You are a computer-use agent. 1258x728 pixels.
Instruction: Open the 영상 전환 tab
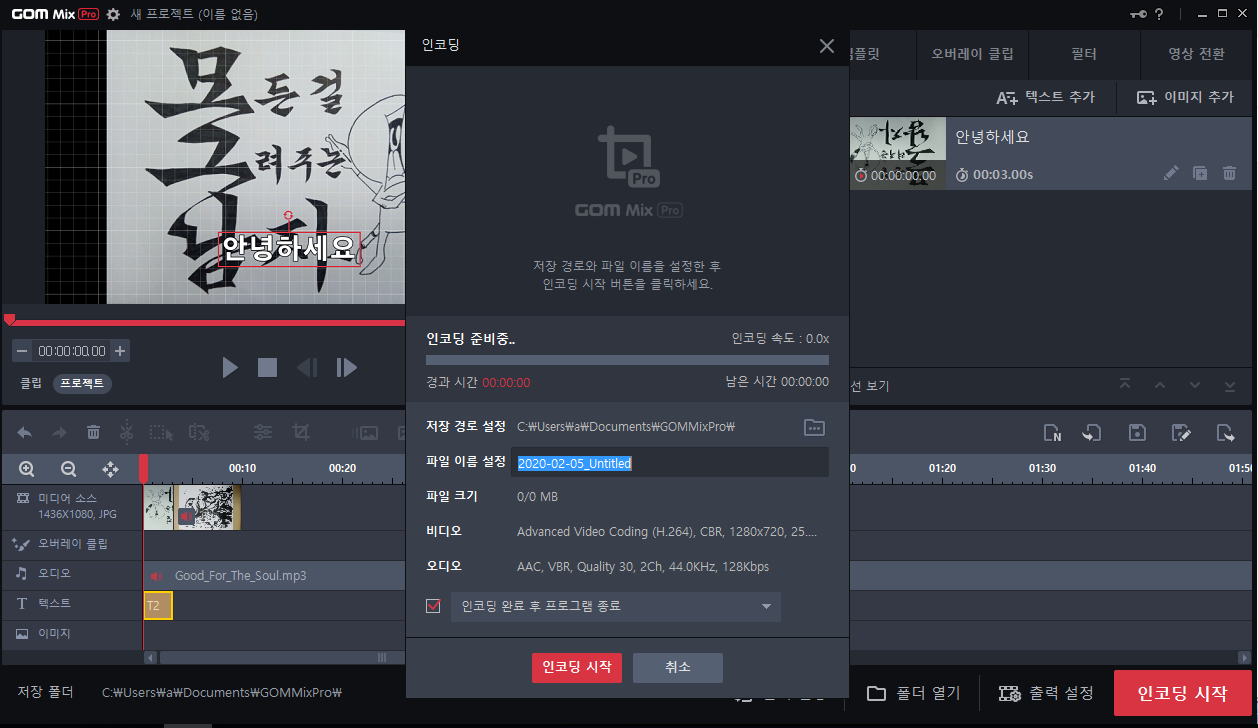tap(1196, 54)
